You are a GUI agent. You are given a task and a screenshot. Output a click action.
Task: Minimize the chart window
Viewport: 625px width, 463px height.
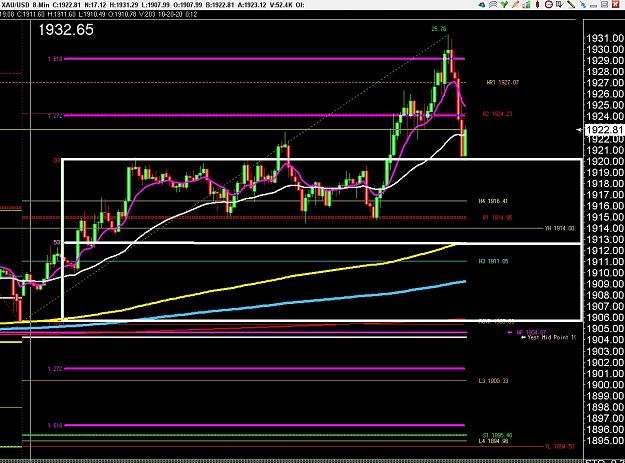pyautogui.click(x=594, y=6)
